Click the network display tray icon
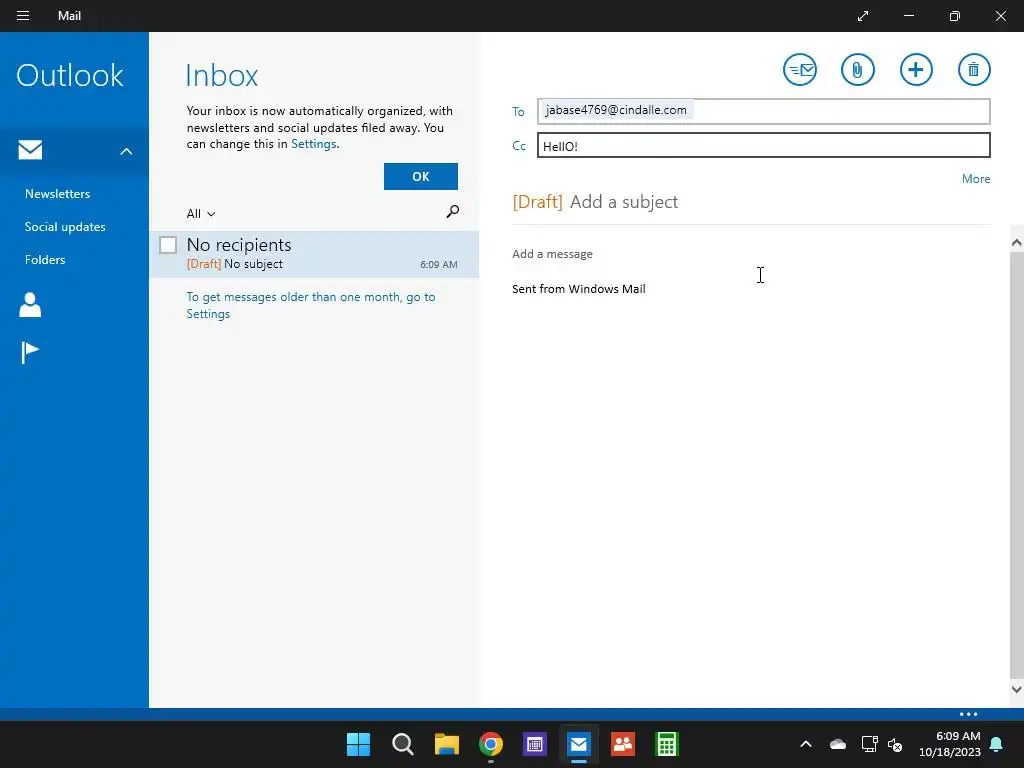The height and width of the screenshot is (768, 1024). [869, 744]
